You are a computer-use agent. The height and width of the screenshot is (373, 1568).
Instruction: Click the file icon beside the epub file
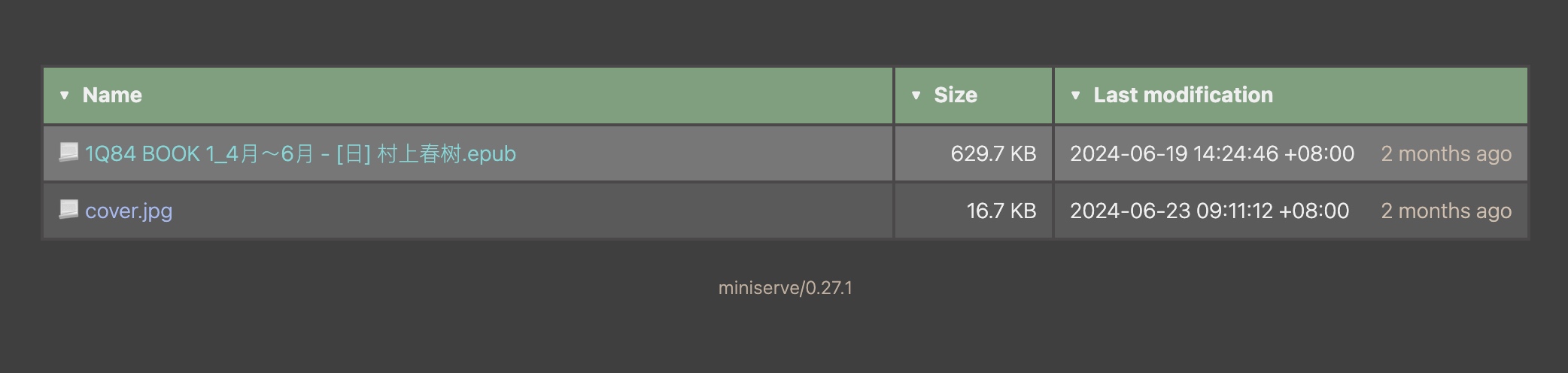tap(68, 153)
